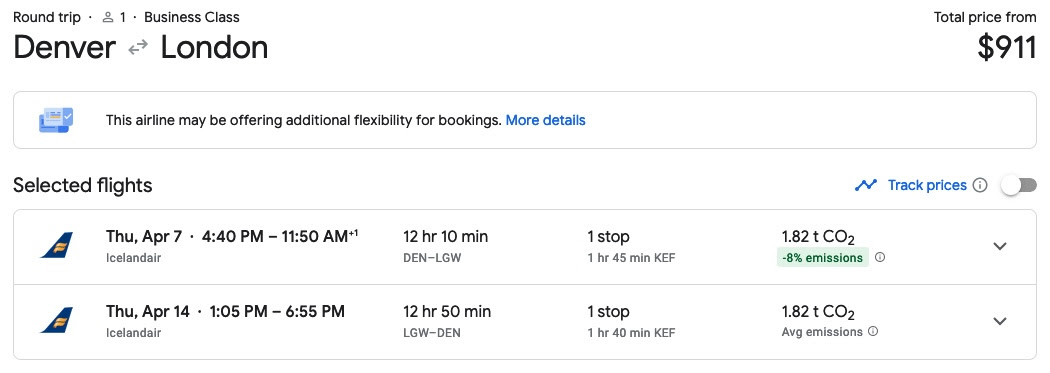Select the LGW–DEN 12 hr 50 min flight row
Viewport: 1050px width, 373px height.
[x=525, y=321]
